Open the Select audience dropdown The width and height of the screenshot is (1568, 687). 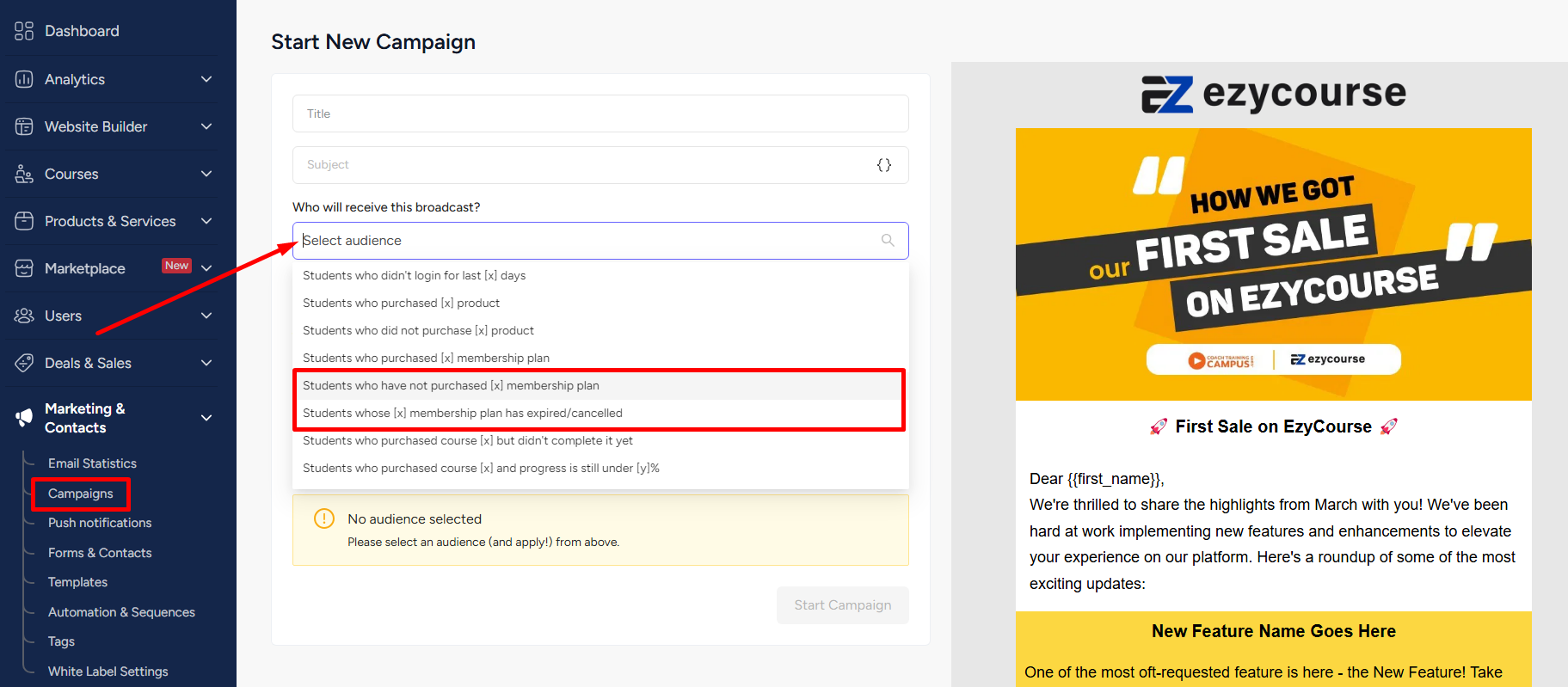point(600,241)
